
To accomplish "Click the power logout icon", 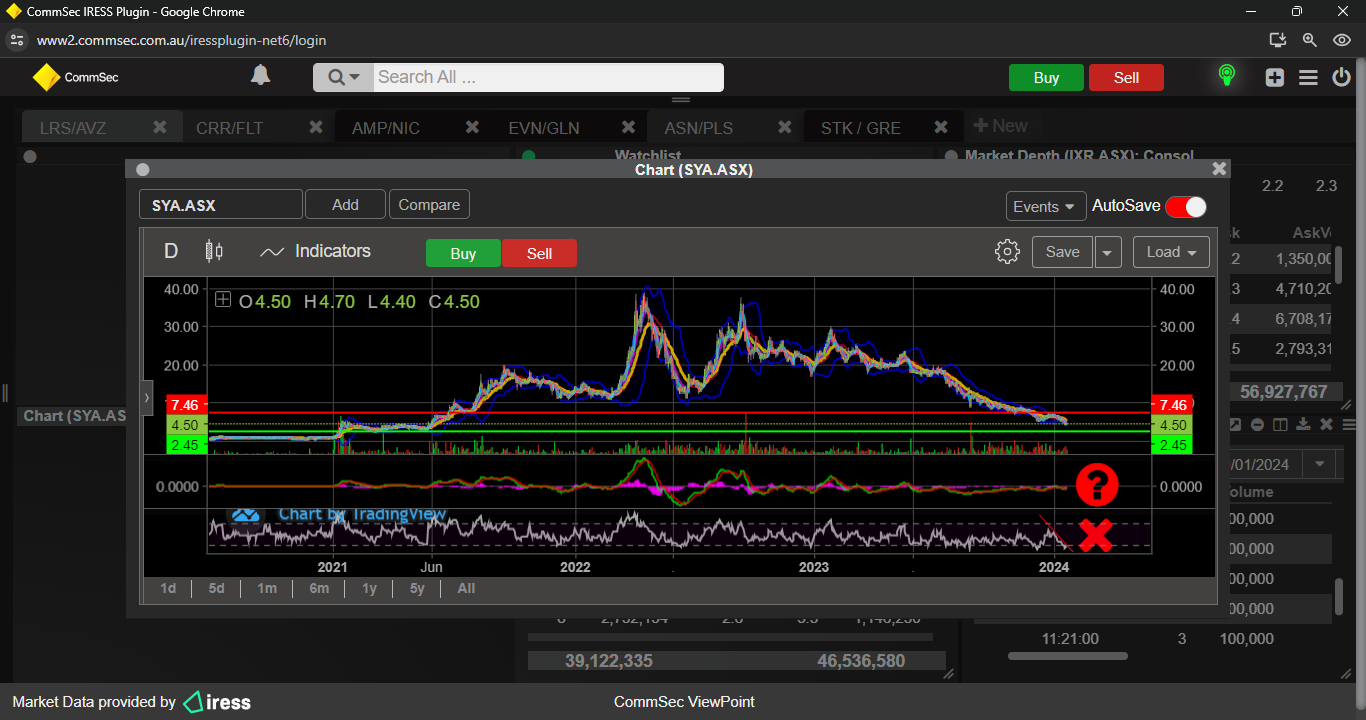I will (1341, 77).
